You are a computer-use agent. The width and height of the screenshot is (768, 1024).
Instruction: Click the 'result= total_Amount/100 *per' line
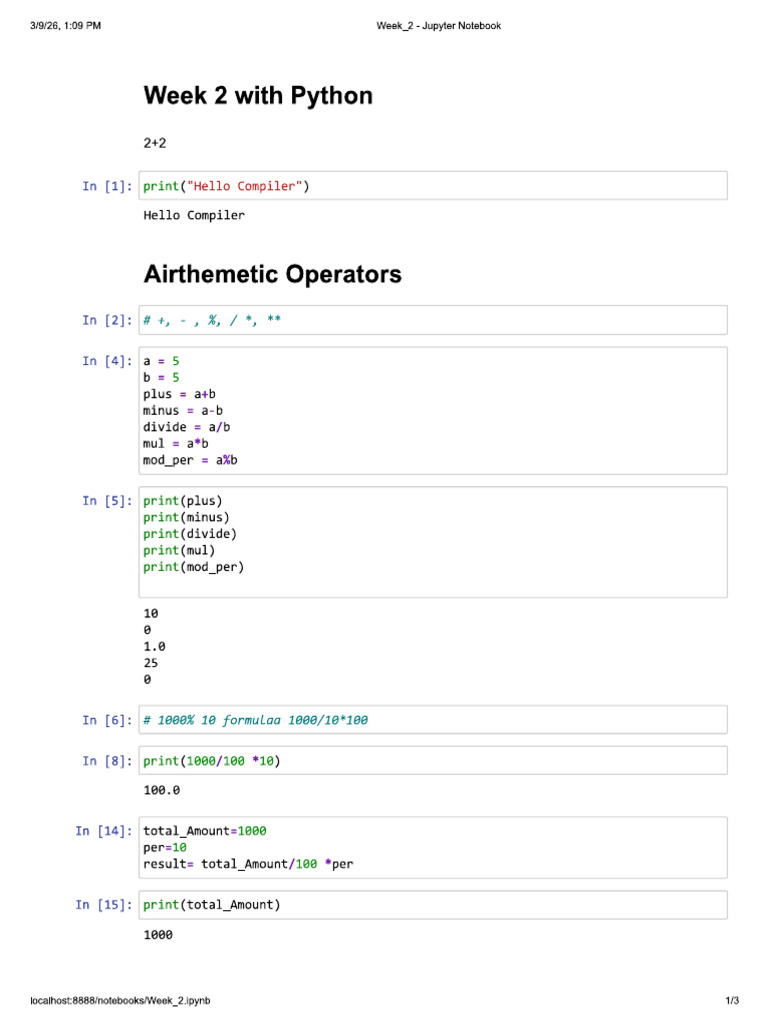tap(248, 864)
